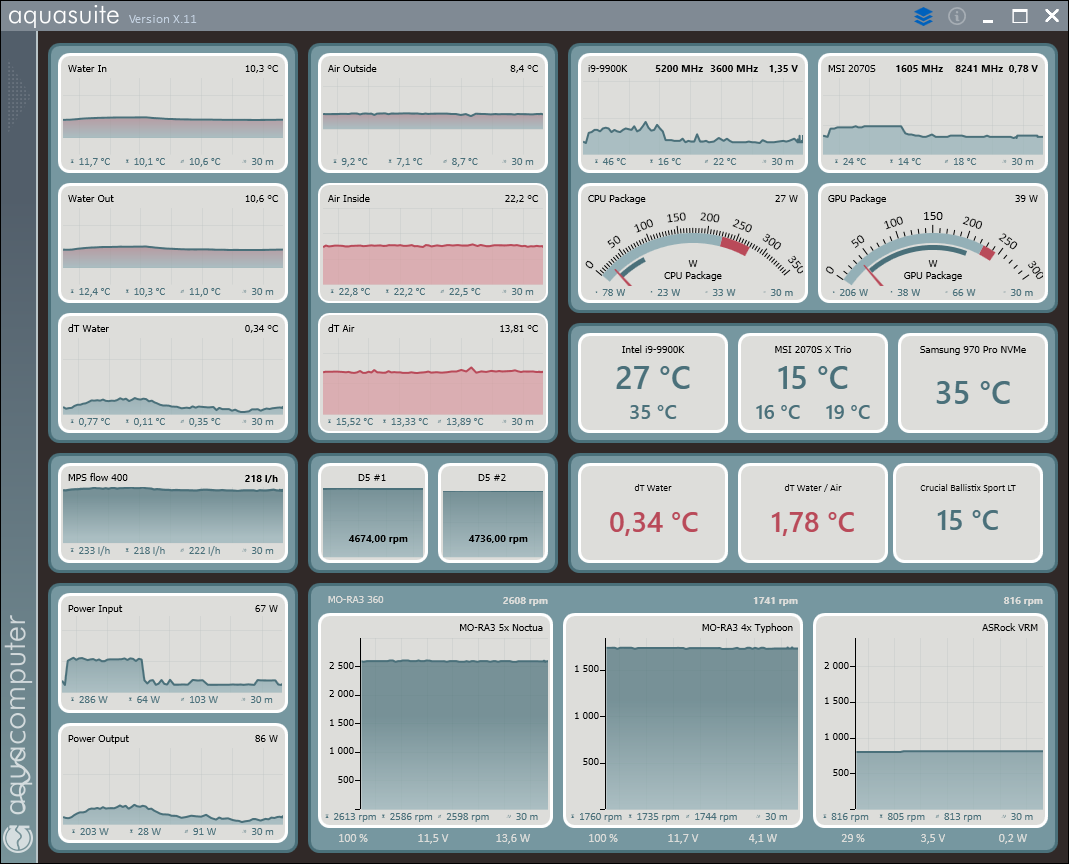This screenshot has width=1069, height=864.
Task: Click the 13,81 °C dT Air reading
Action: point(518,329)
